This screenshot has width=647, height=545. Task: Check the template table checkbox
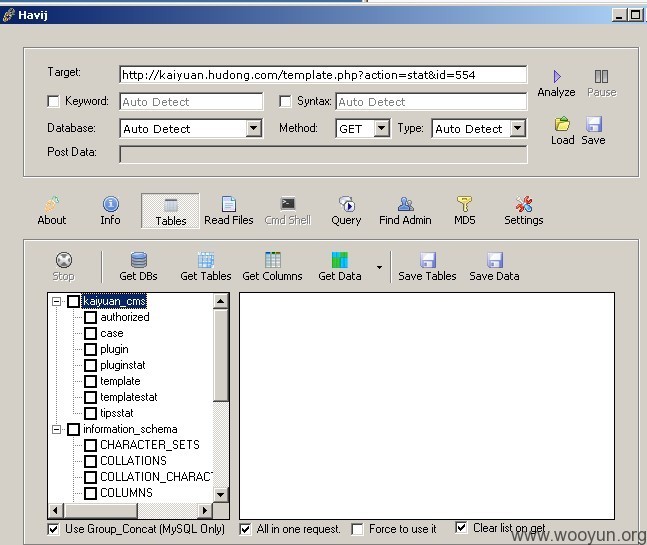[90, 381]
